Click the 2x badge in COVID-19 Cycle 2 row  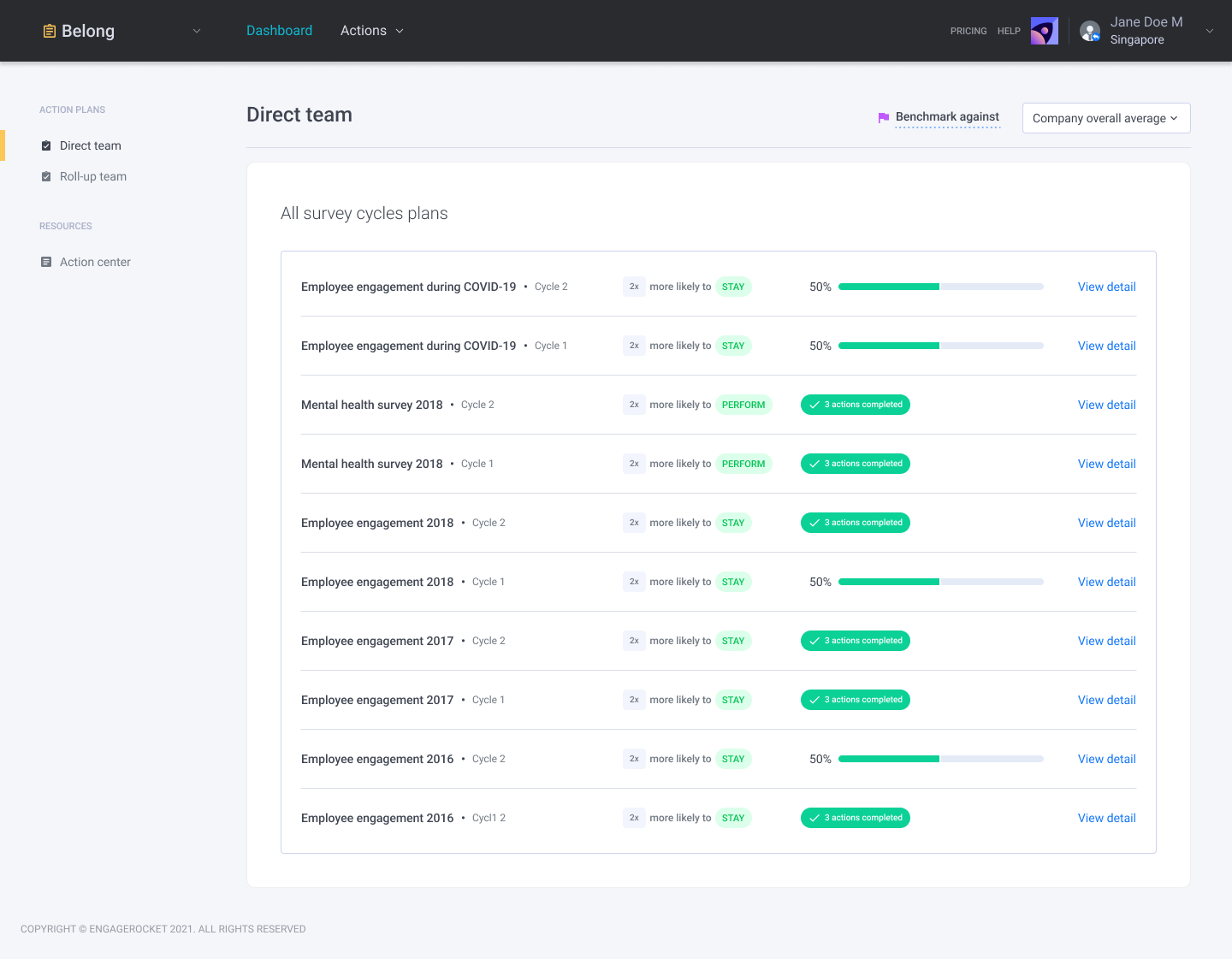(x=634, y=287)
